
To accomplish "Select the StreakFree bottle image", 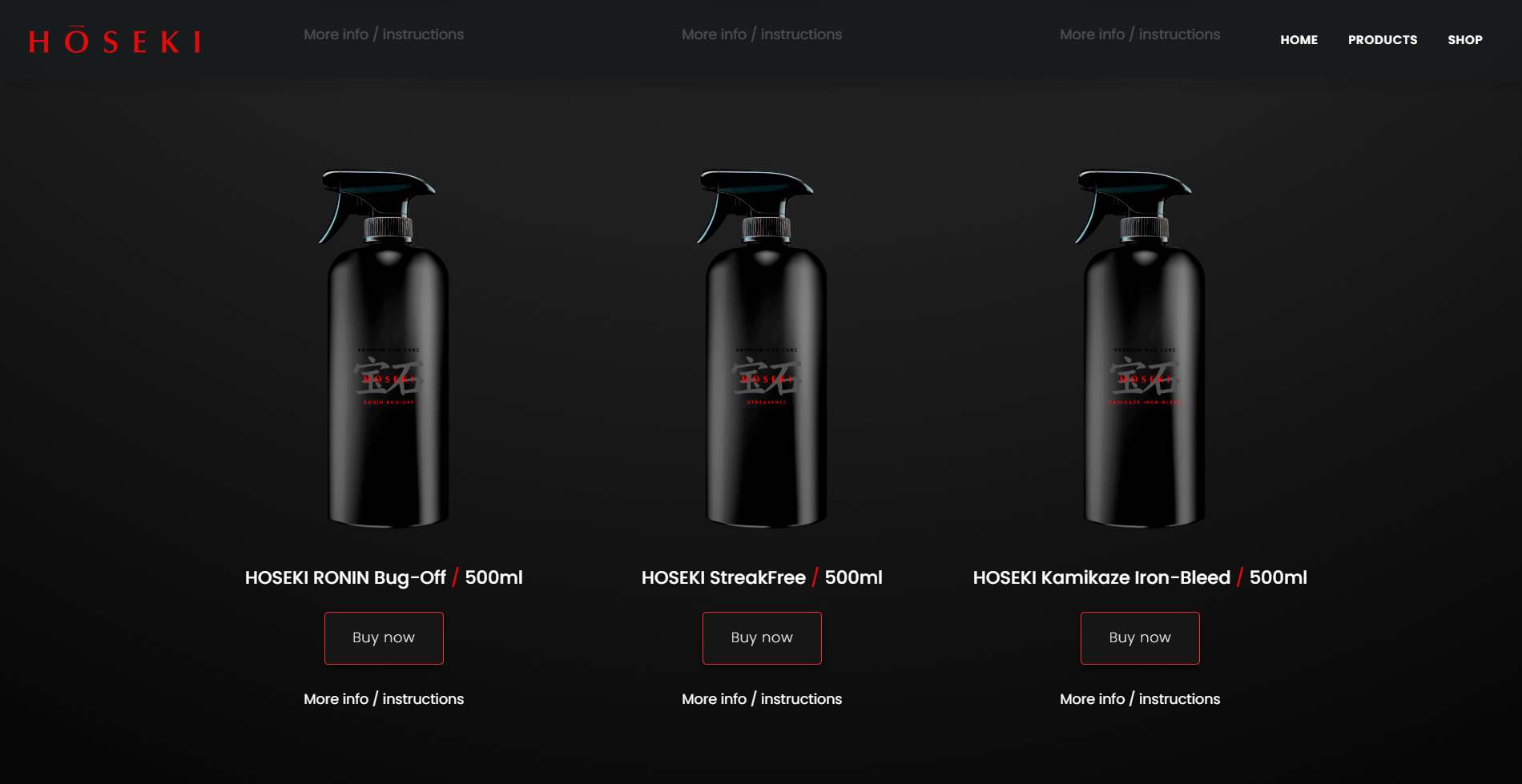I will pos(762,348).
